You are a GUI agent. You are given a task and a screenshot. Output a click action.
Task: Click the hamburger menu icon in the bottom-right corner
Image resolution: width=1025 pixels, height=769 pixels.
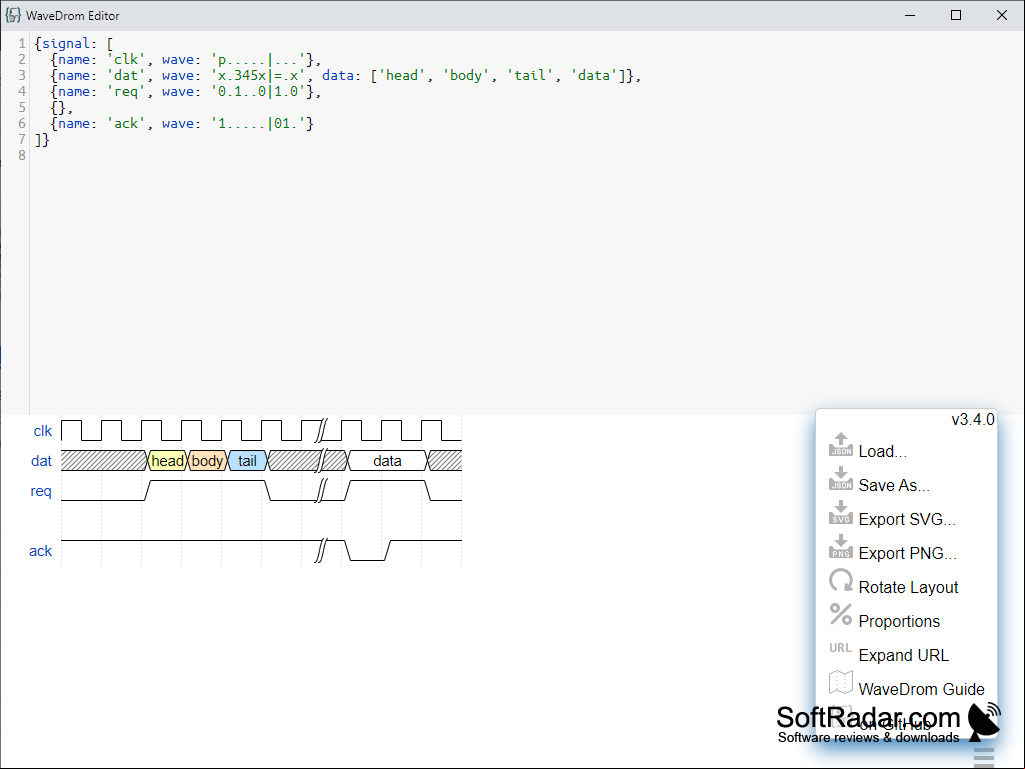click(983, 757)
